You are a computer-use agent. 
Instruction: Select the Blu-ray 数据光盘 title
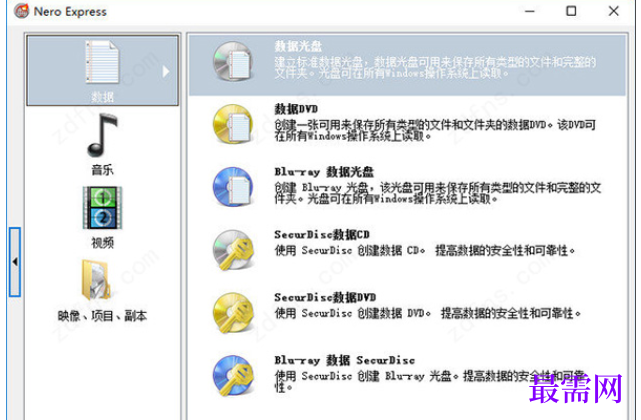[324, 172]
